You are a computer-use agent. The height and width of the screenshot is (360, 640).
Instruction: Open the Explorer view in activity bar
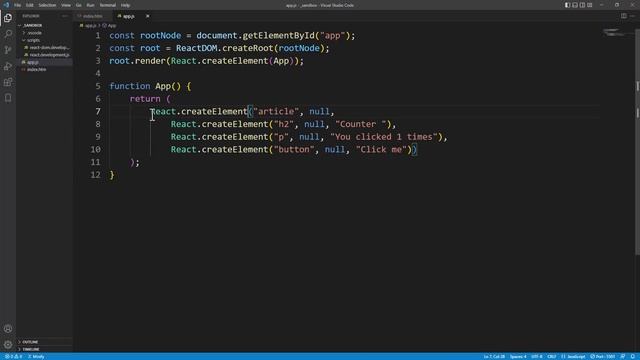click(x=8, y=18)
